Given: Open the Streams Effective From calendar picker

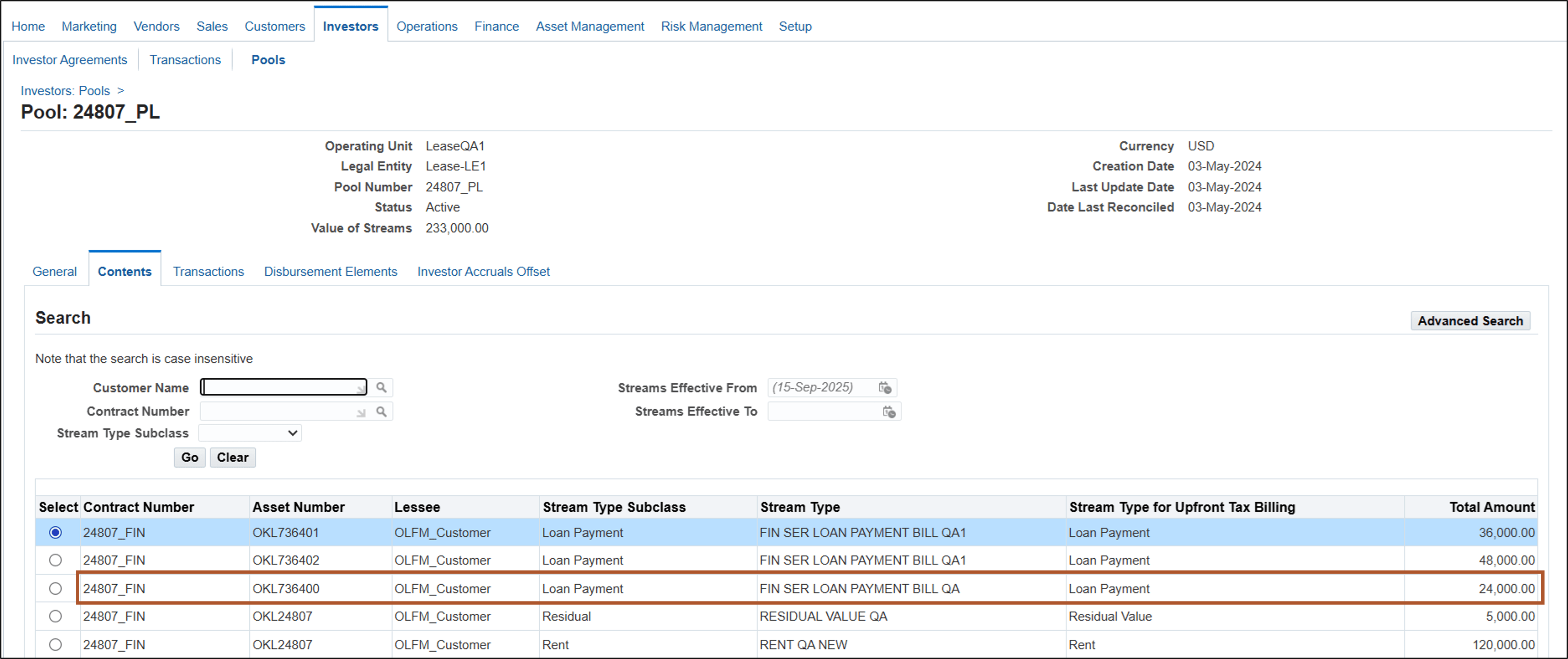Looking at the screenshot, I should [884, 388].
